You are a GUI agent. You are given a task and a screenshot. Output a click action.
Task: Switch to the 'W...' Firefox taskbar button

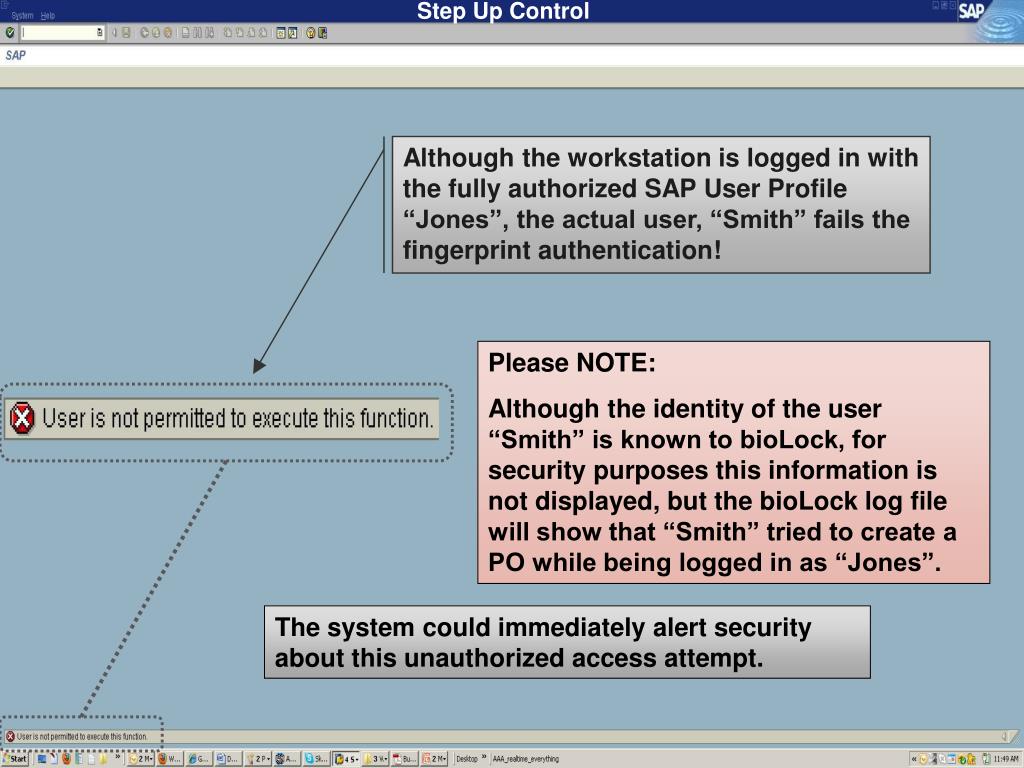(x=170, y=759)
